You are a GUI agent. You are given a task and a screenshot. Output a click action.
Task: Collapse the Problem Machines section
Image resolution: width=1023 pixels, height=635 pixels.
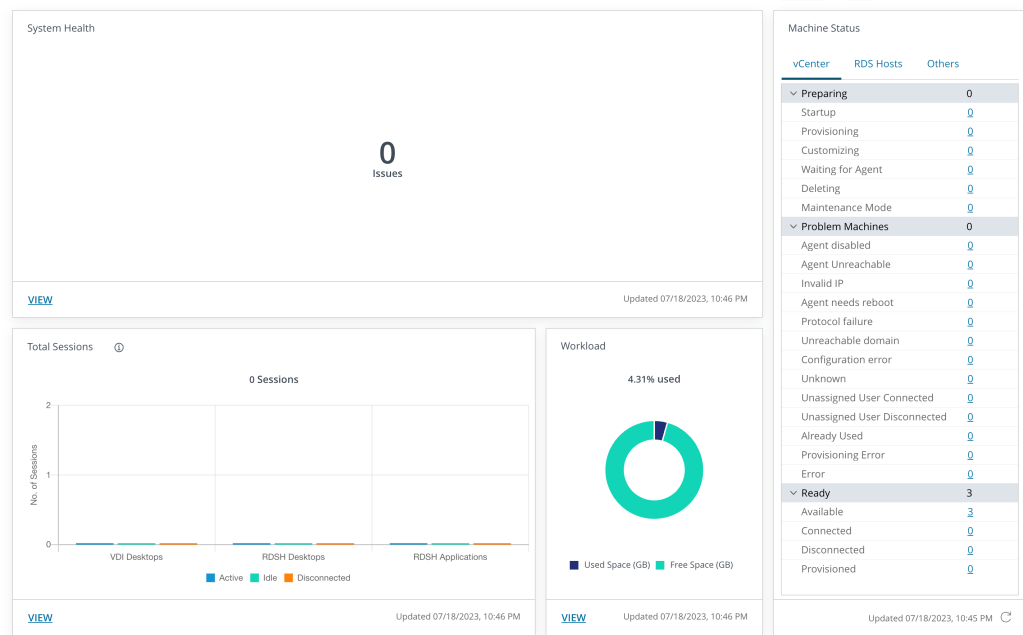793,227
